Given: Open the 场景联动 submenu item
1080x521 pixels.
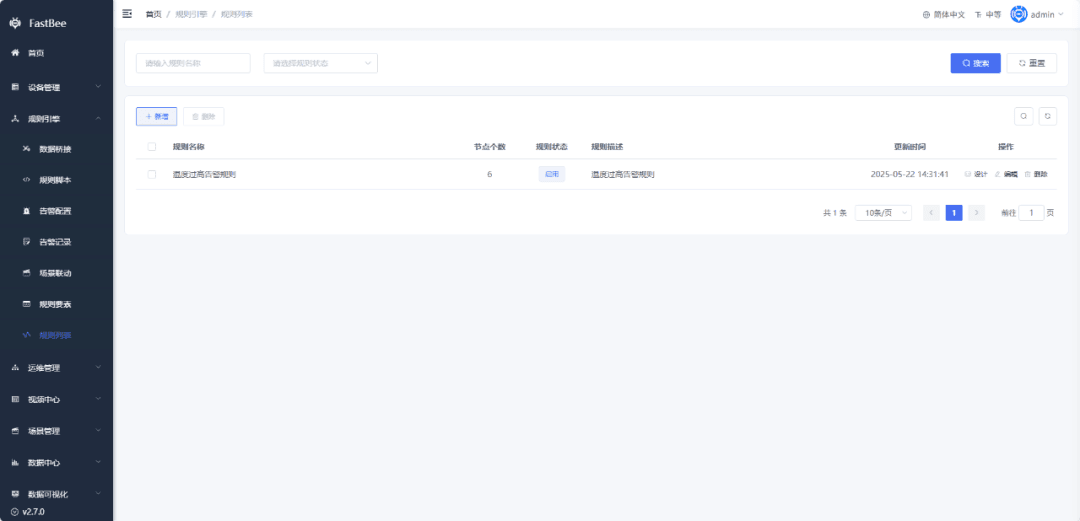Looking at the screenshot, I should coord(56,273).
